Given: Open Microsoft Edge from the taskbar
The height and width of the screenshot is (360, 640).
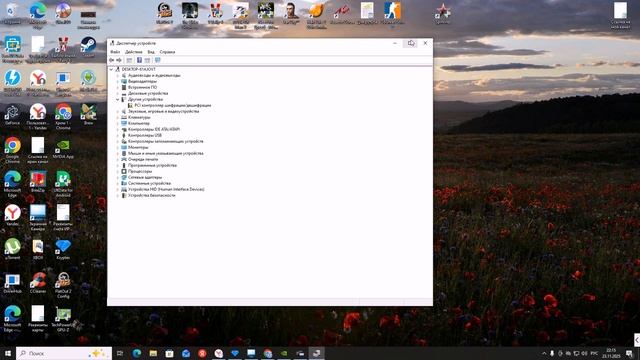Looking at the screenshot, I should point(137,353).
